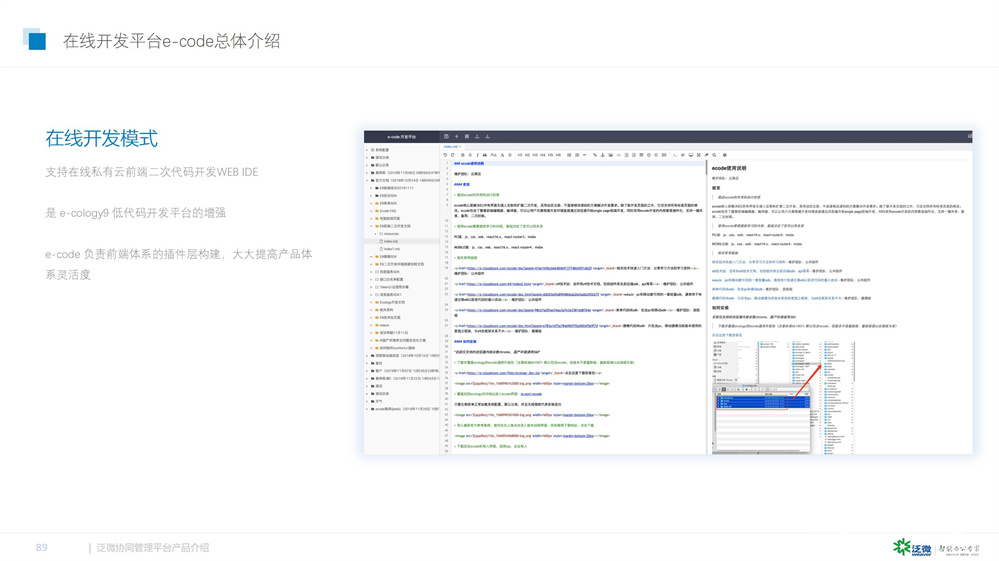The width and height of the screenshot is (999, 561).
Task: Switch to the index.md editor tab
Action: click(450, 146)
